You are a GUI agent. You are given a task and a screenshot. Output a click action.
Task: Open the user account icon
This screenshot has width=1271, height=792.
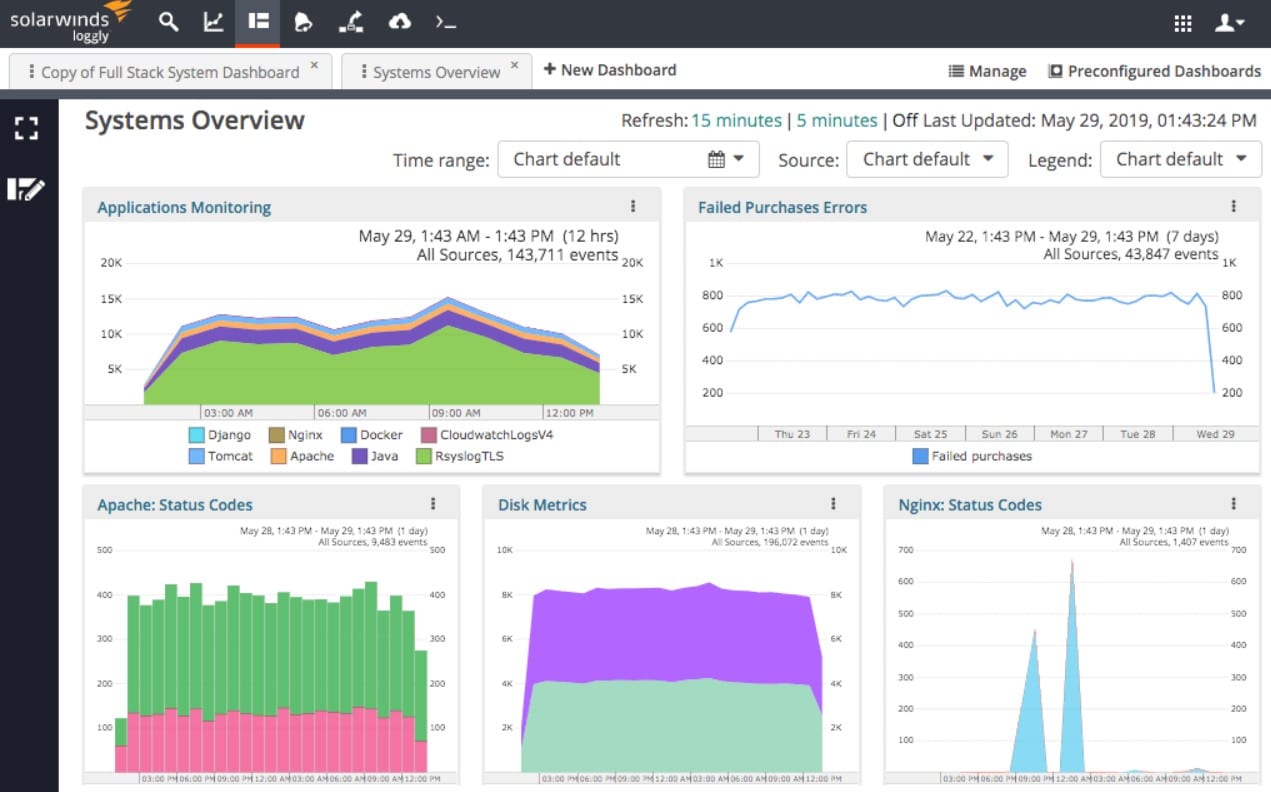[1230, 22]
